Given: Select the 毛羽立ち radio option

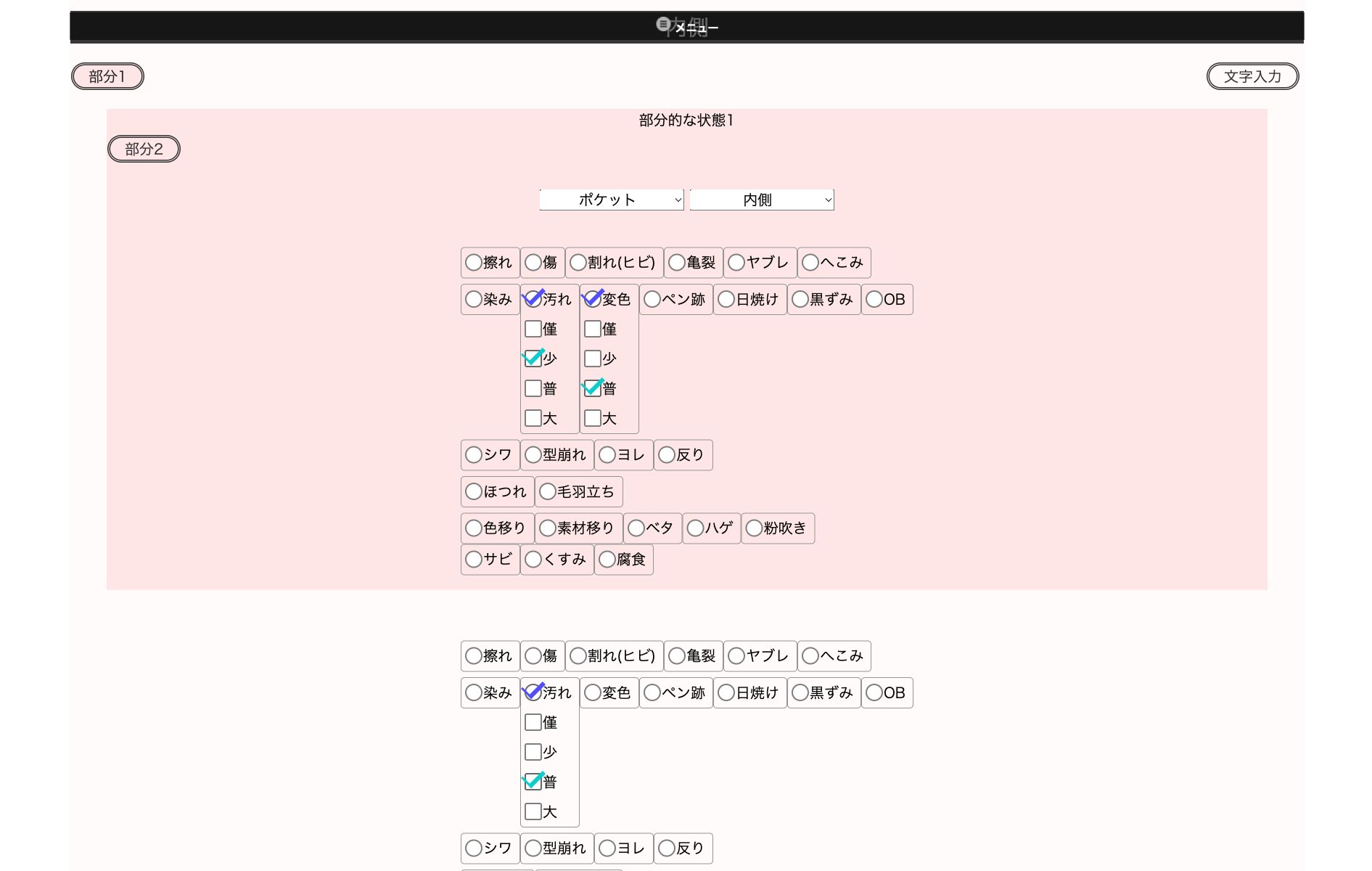Looking at the screenshot, I should click(x=548, y=491).
